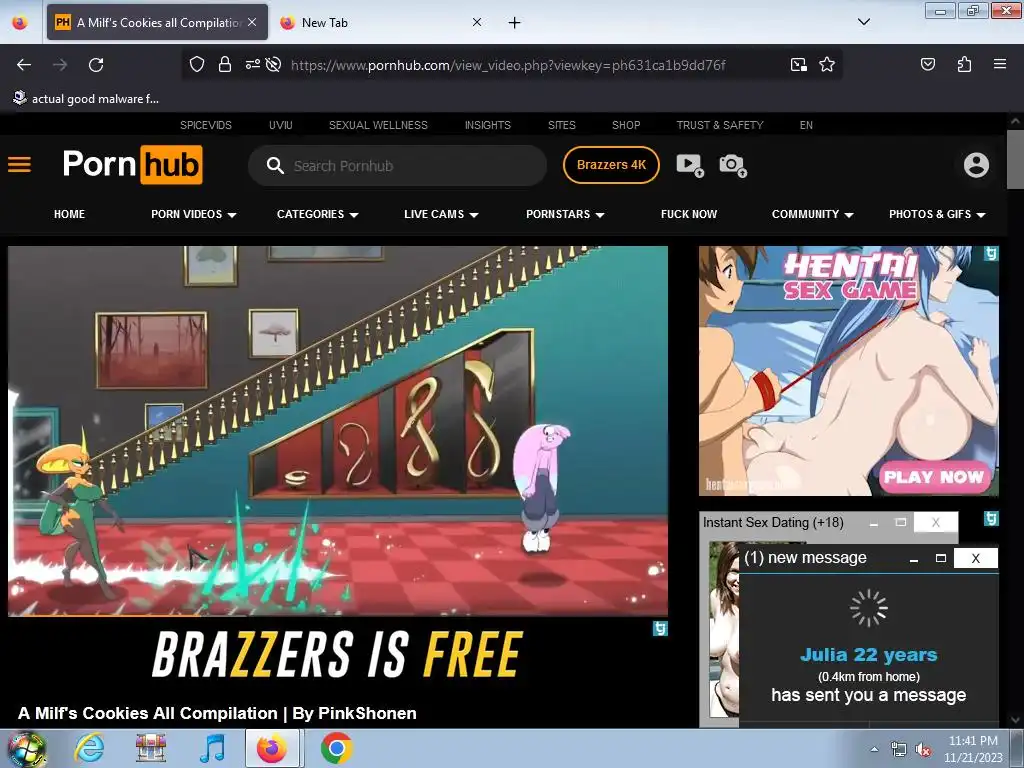
Task: Open the site permissions icon in address bar
Action: coord(252,64)
